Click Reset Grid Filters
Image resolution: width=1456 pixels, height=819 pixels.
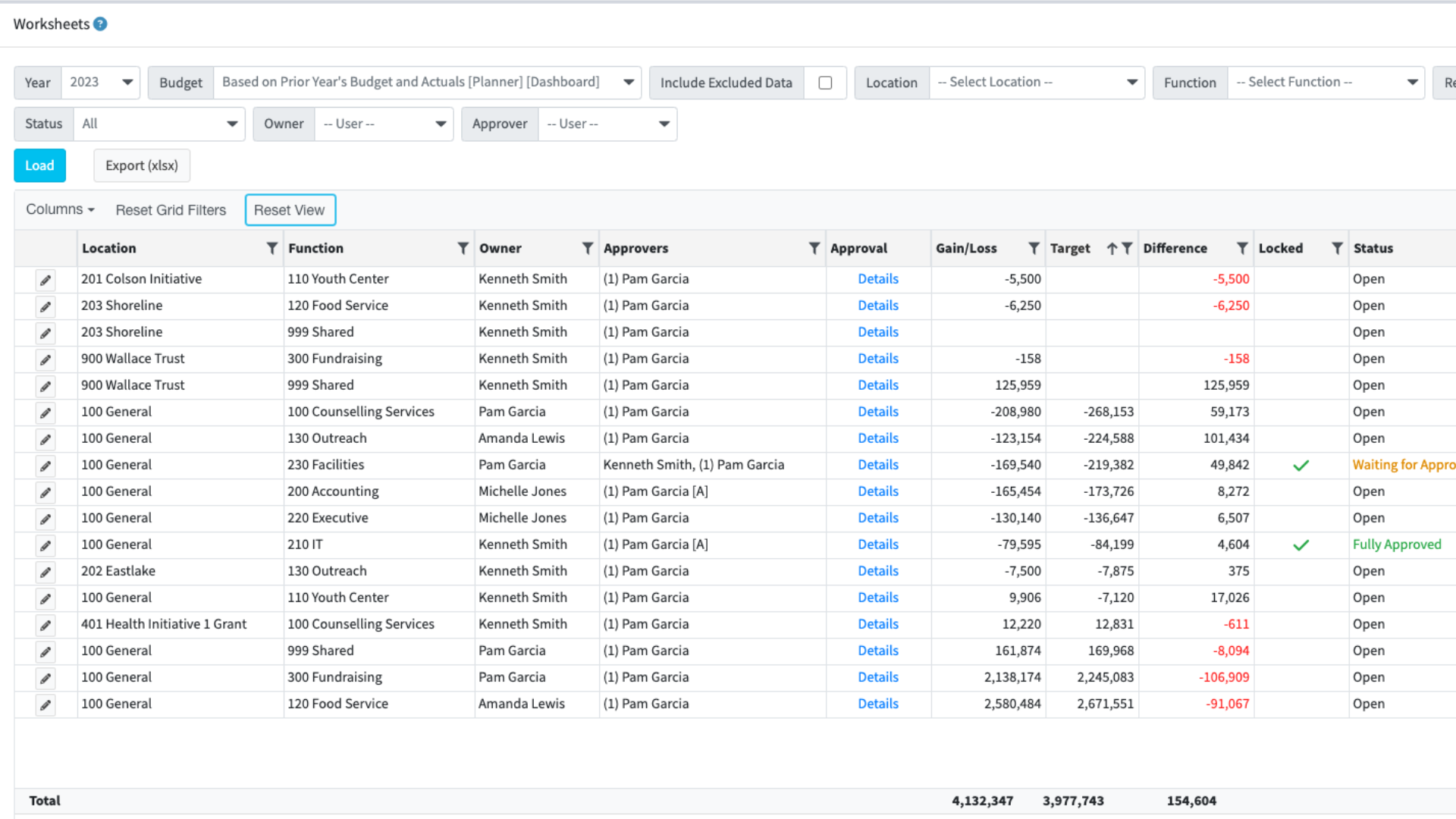pos(171,209)
